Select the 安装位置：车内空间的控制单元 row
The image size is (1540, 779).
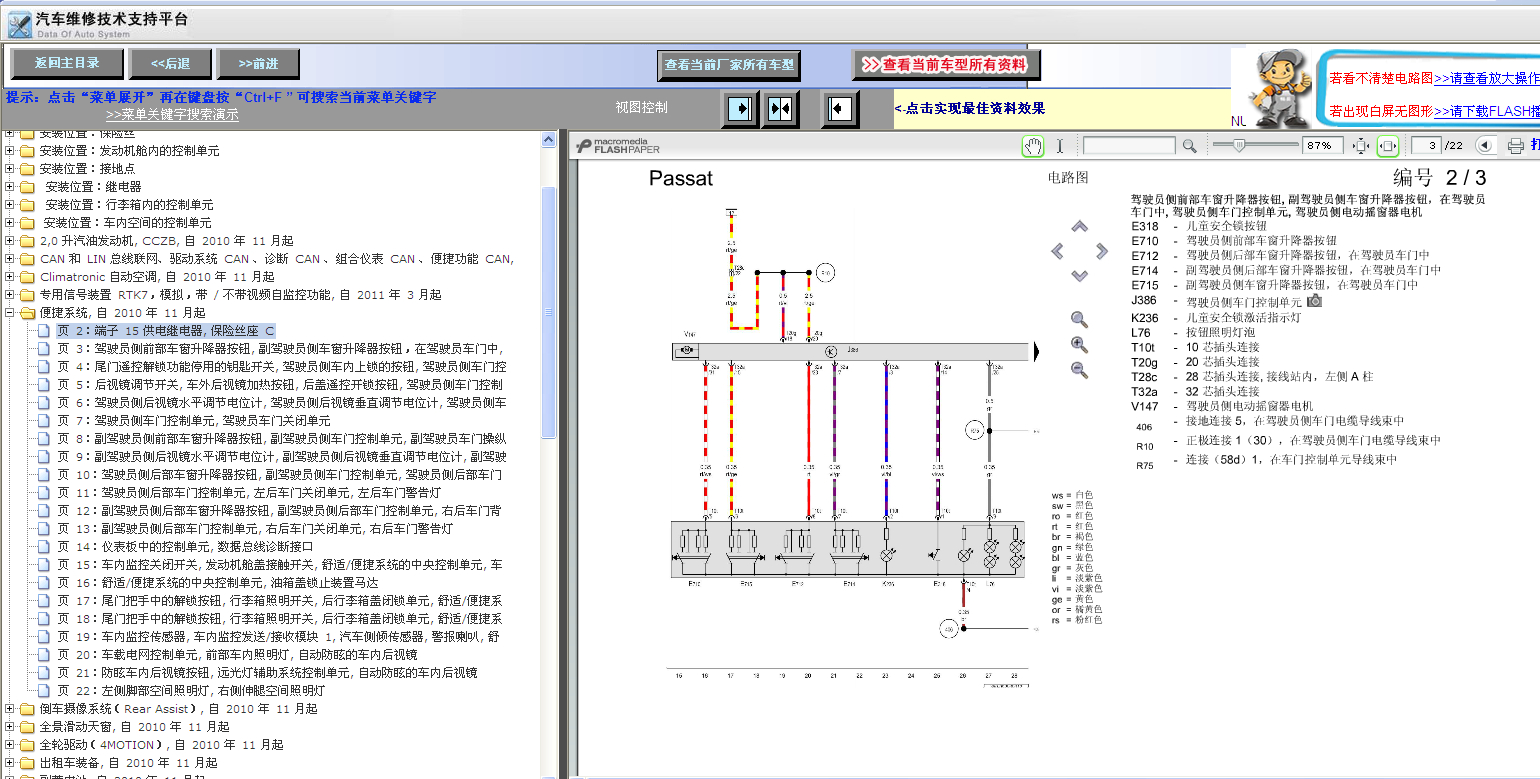coord(127,222)
